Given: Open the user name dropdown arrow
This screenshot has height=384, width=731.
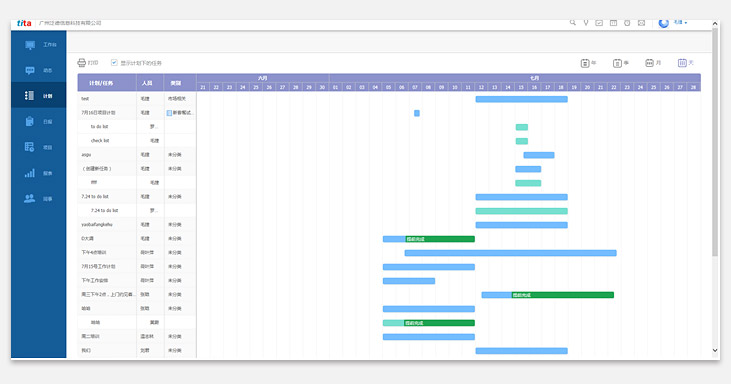Looking at the screenshot, I should click(686, 23).
